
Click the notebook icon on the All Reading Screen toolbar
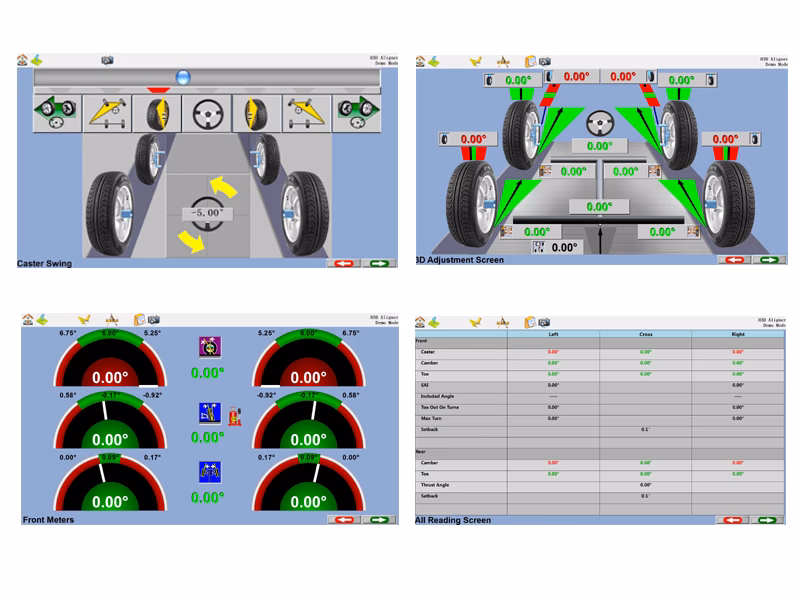530,319
